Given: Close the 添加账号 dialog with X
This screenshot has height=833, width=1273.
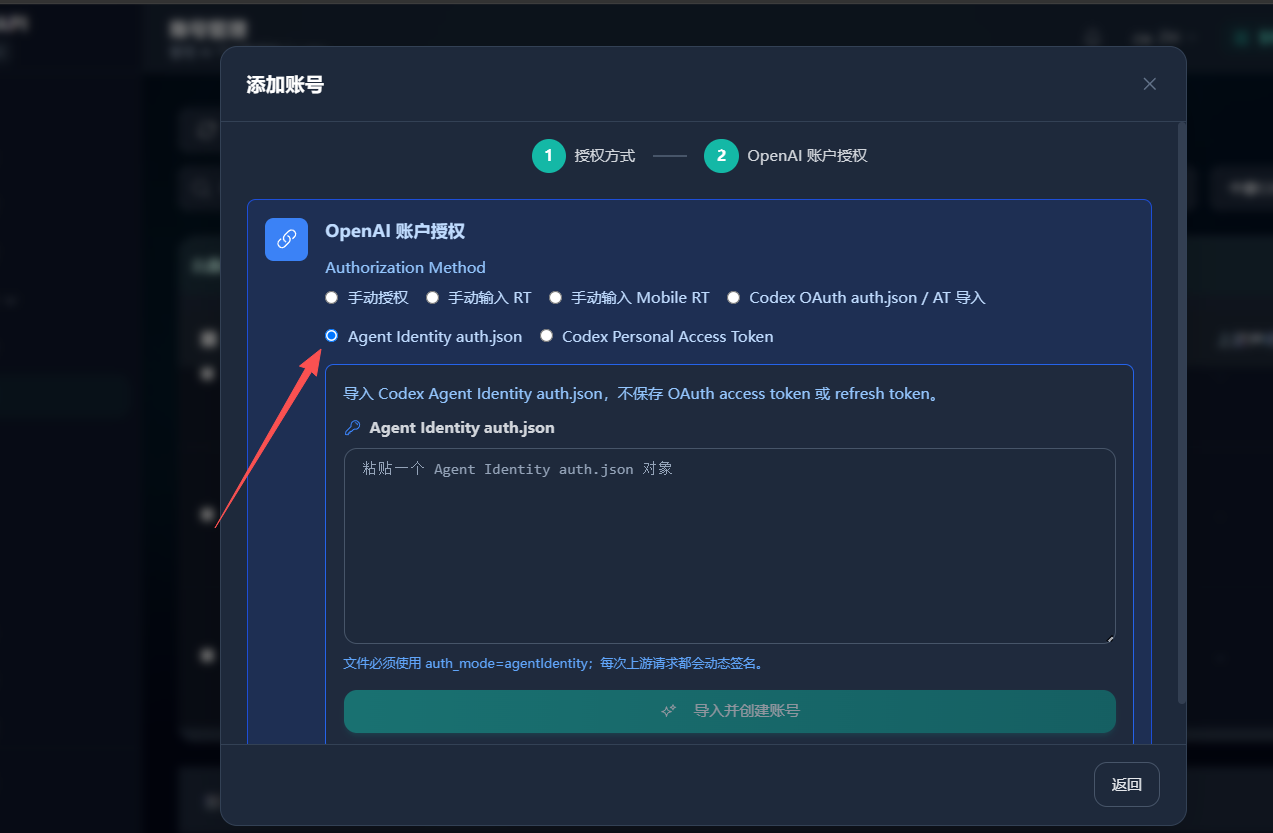Looking at the screenshot, I should click(1150, 84).
